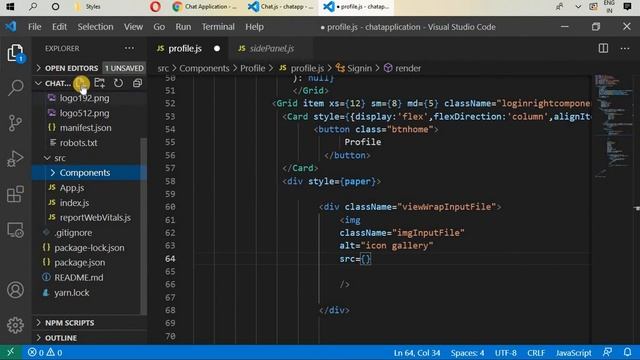
Task: Open the Search view in activity bar
Action: coord(16,87)
